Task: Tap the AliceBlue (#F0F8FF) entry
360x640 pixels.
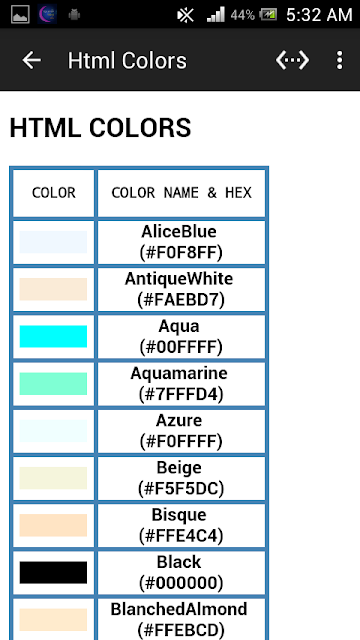Action: pos(181,242)
